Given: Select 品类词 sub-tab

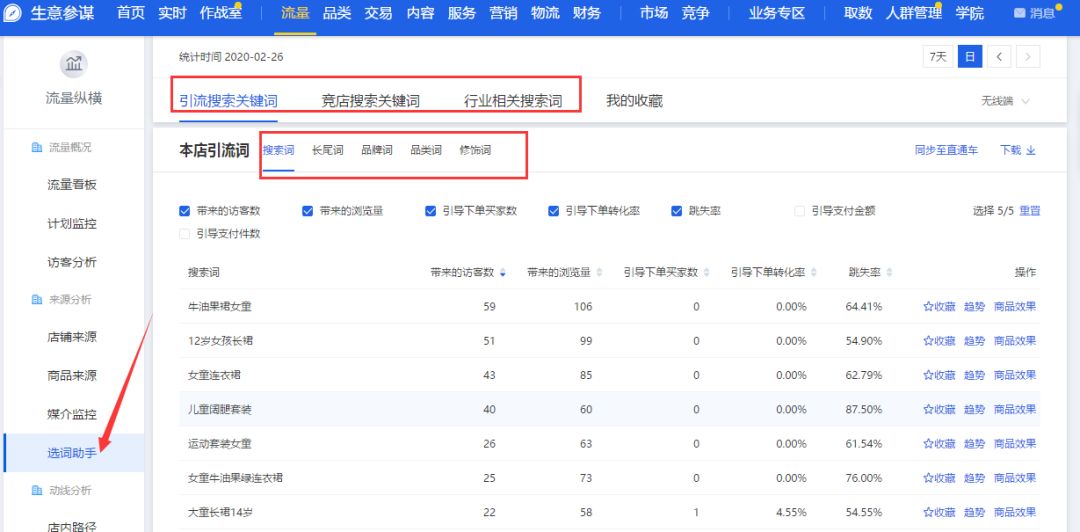Looking at the screenshot, I should click(426, 150).
